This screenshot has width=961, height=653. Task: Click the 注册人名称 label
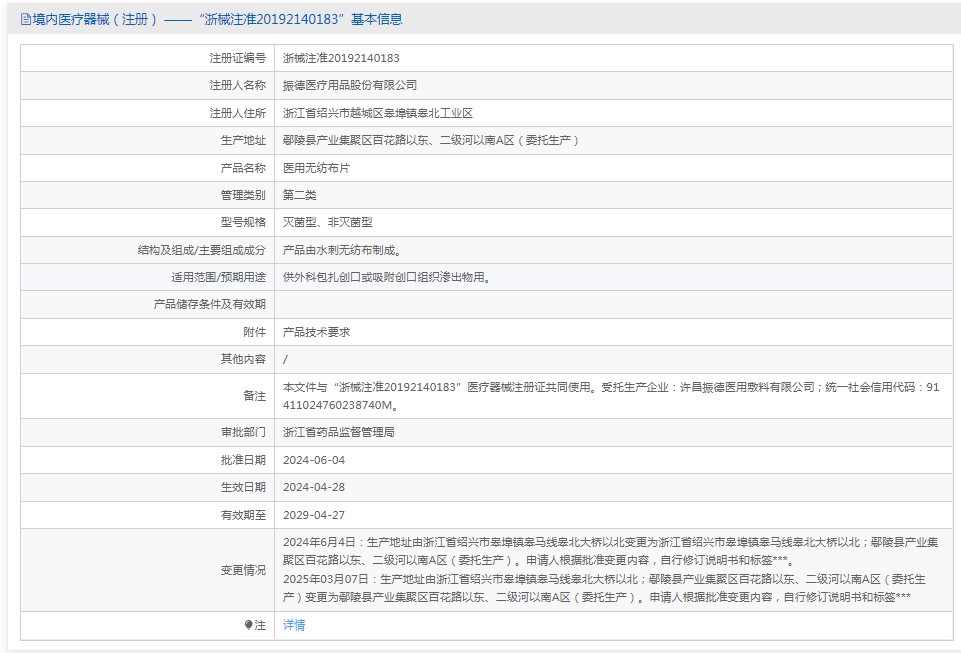coord(238,85)
